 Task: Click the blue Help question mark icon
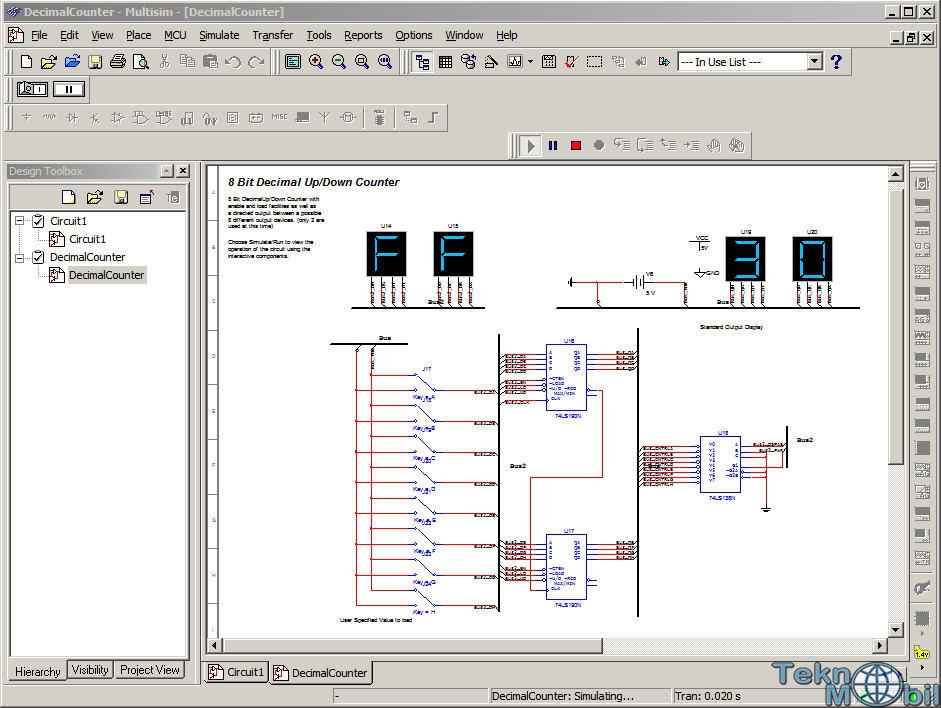click(836, 62)
